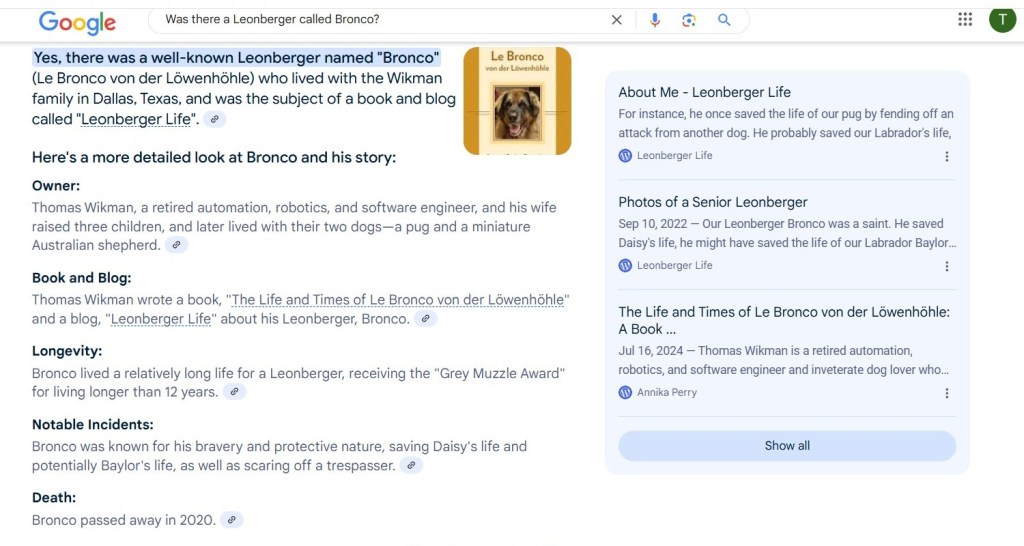The width and height of the screenshot is (1024, 546).
Task: Open the Google apps grid icon
Action: click(x=965, y=20)
